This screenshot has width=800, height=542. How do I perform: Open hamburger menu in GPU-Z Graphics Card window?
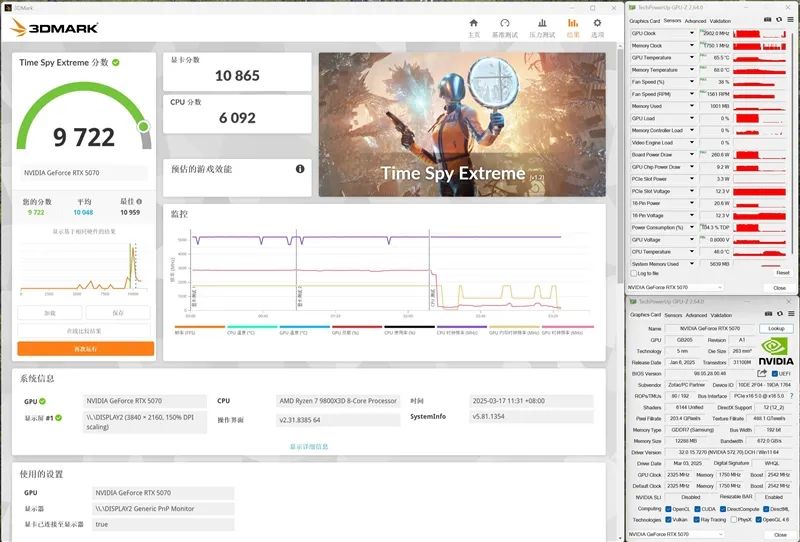tap(790, 313)
